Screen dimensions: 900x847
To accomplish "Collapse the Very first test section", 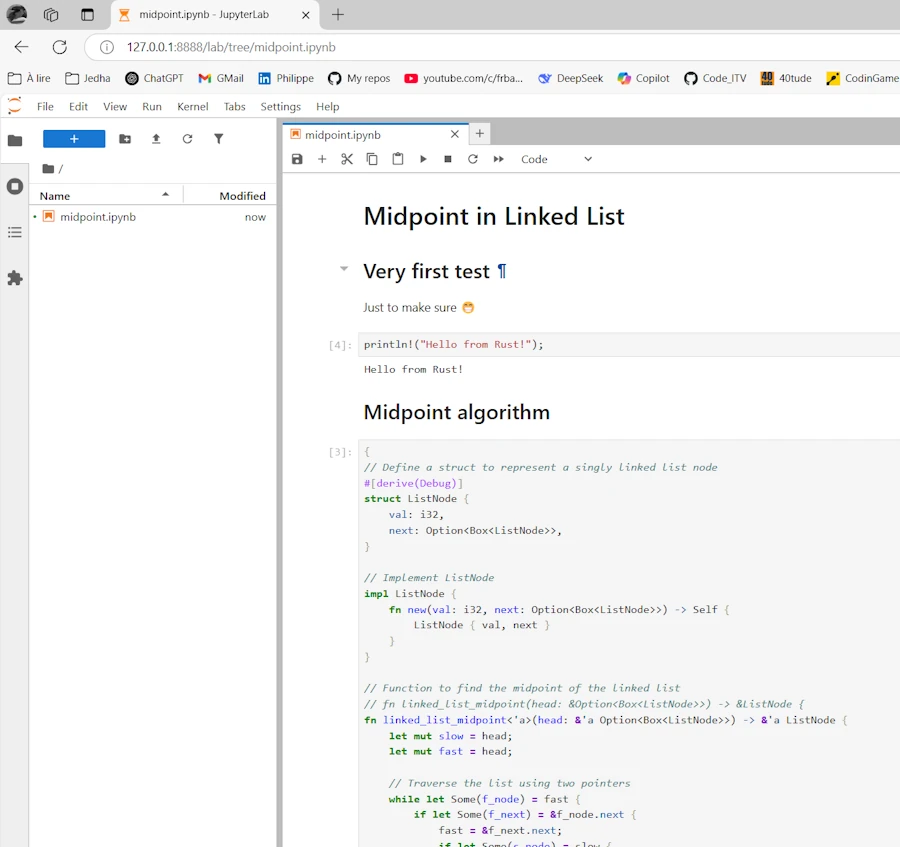I will [x=344, y=268].
